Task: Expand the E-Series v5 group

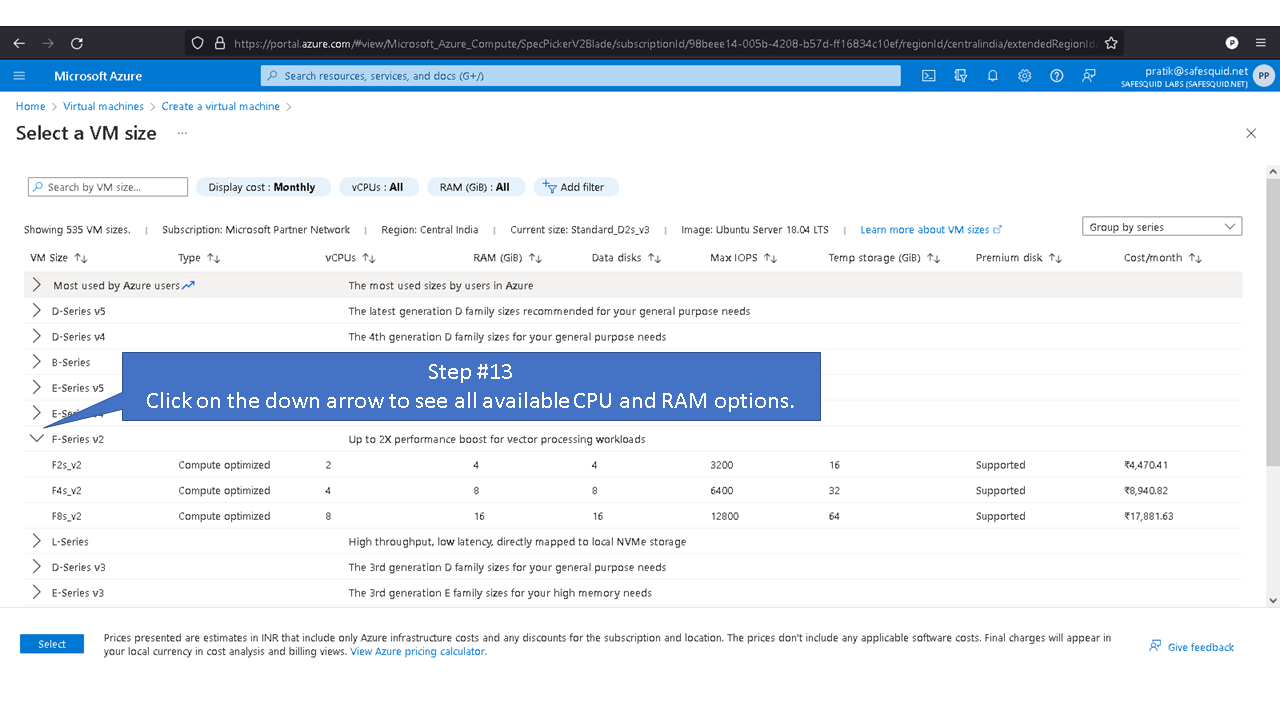Action: 37,388
